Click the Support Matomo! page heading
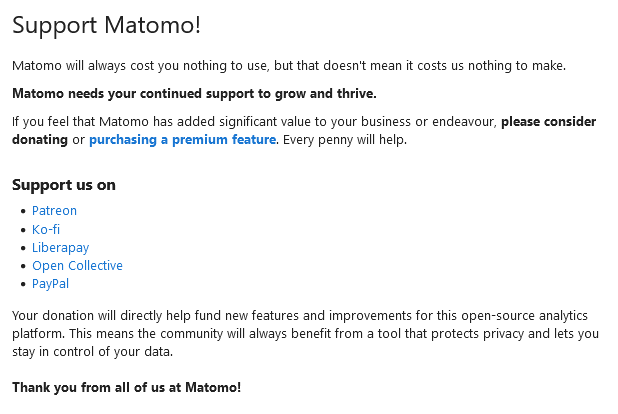 point(106,25)
